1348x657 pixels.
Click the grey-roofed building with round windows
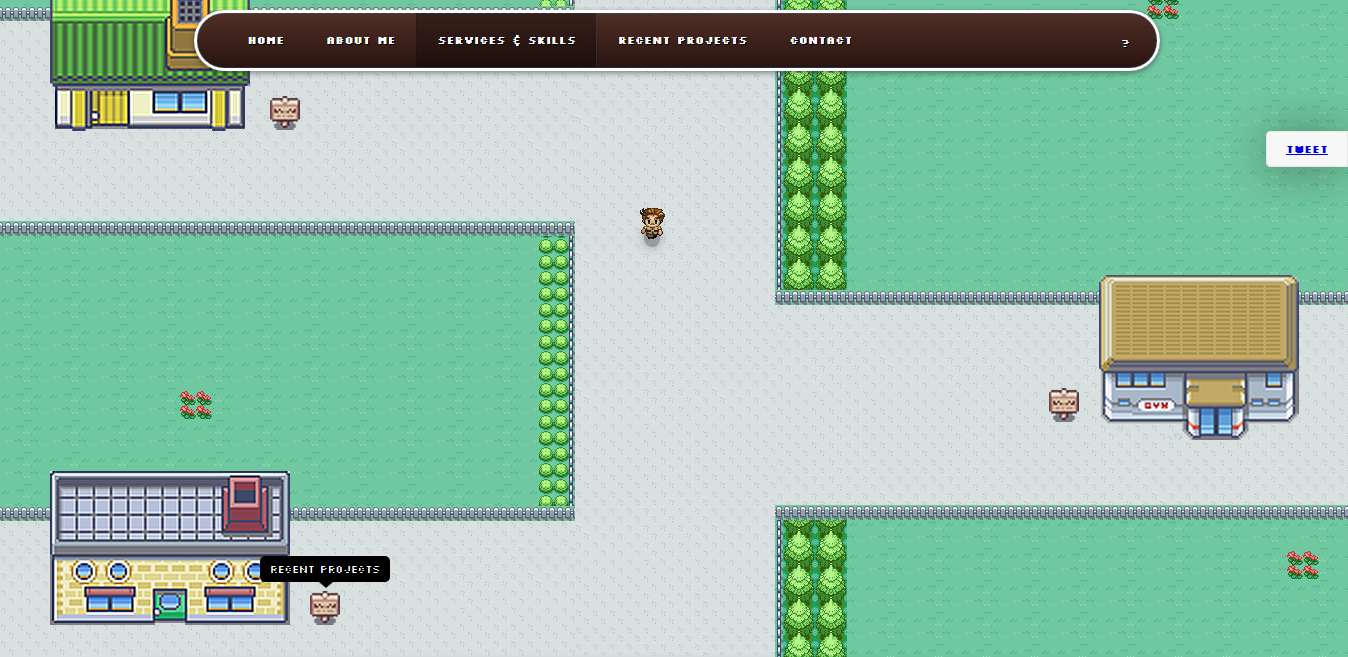(x=170, y=548)
